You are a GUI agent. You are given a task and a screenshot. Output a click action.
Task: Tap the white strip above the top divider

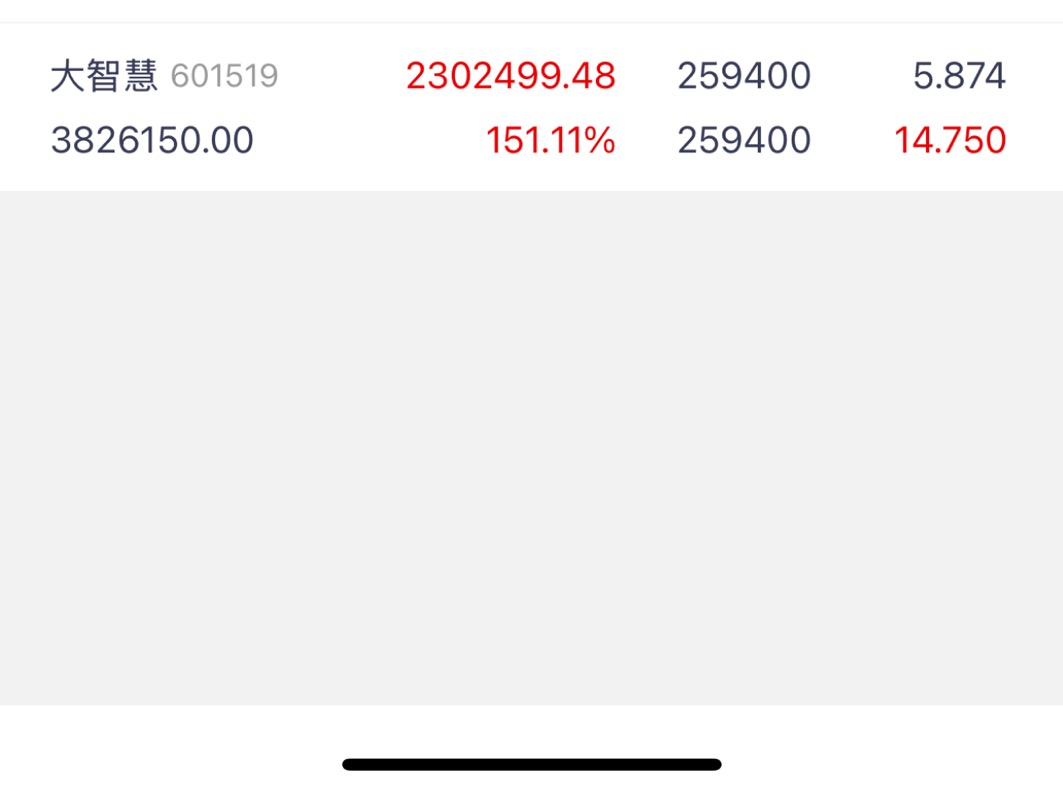coord(532,11)
